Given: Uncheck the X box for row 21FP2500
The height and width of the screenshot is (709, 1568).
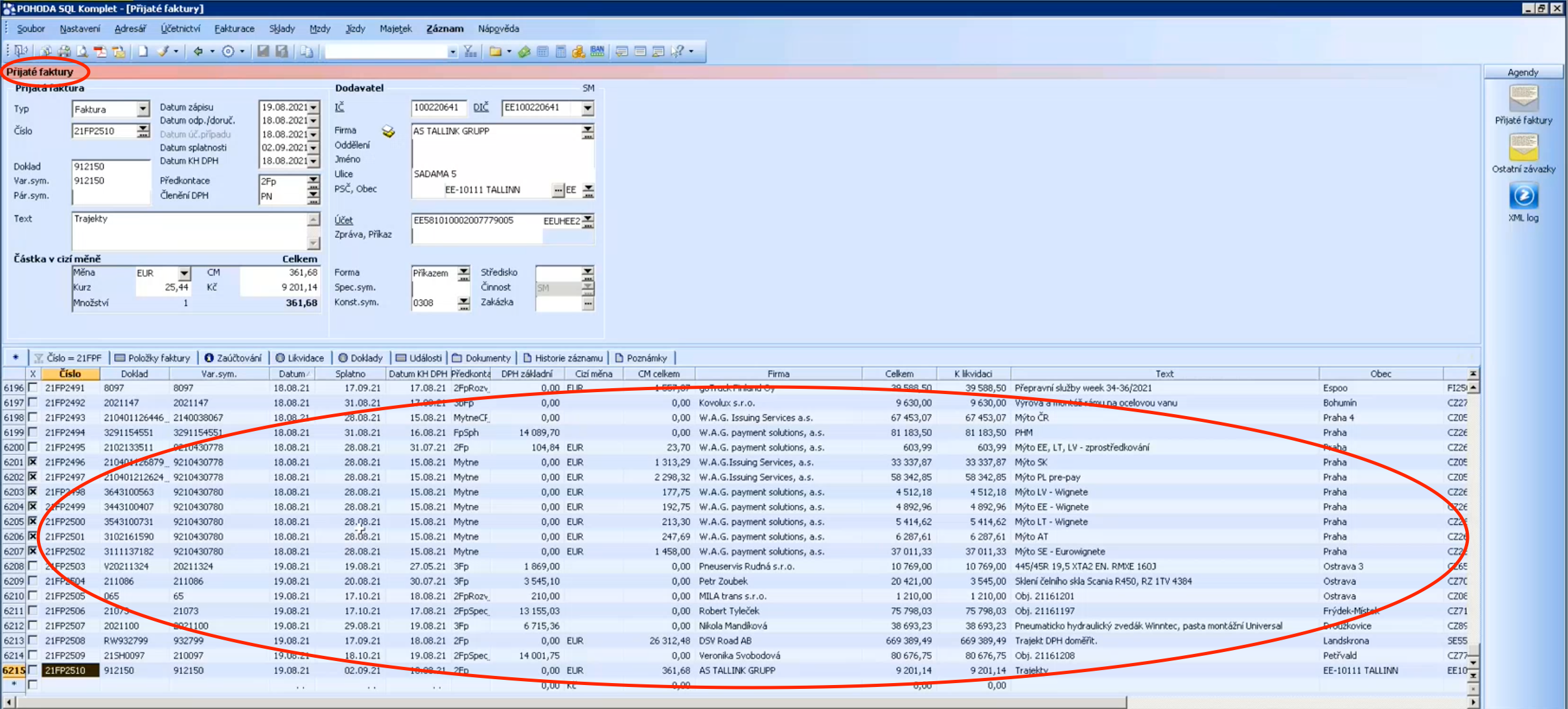Looking at the screenshot, I should 32,522.
